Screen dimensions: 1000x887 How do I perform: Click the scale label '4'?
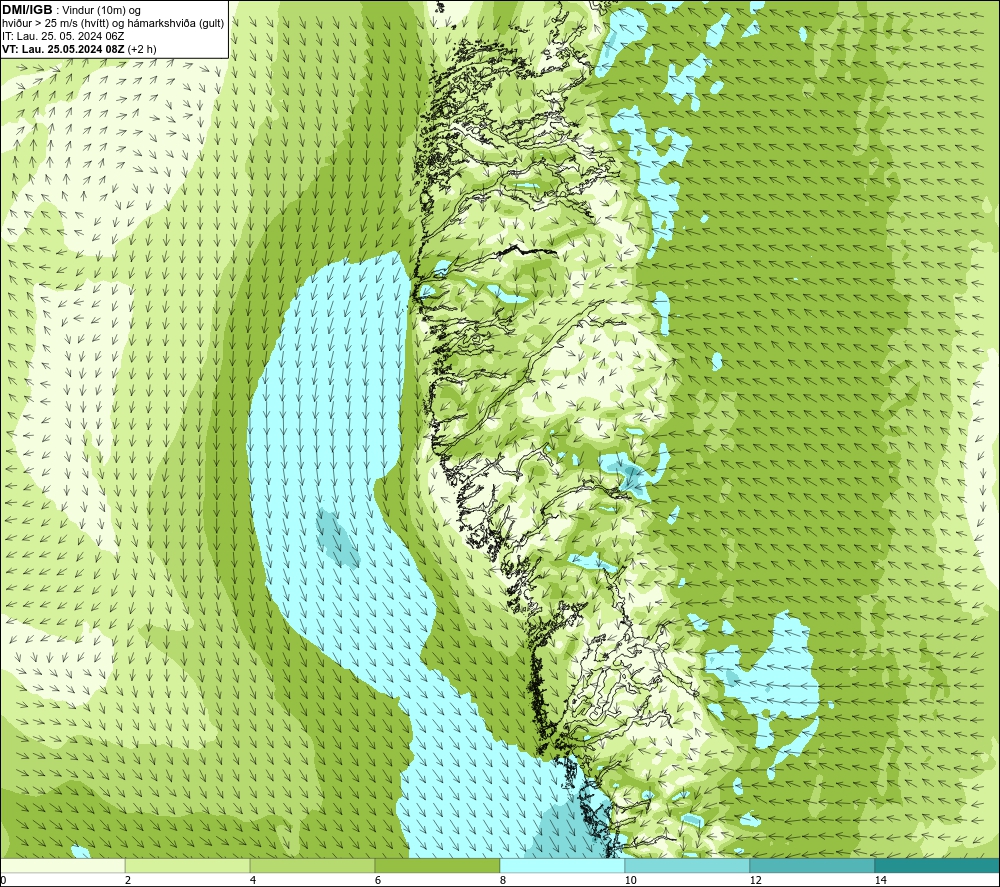(253, 880)
